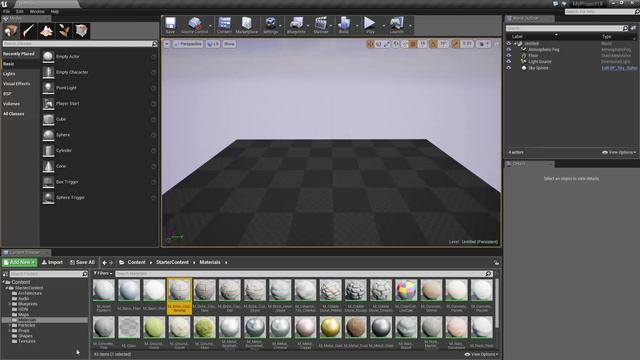This screenshot has width=640, height=360.
Task: Toggle the Lit view mode button
Action: pyautogui.click(x=213, y=44)
